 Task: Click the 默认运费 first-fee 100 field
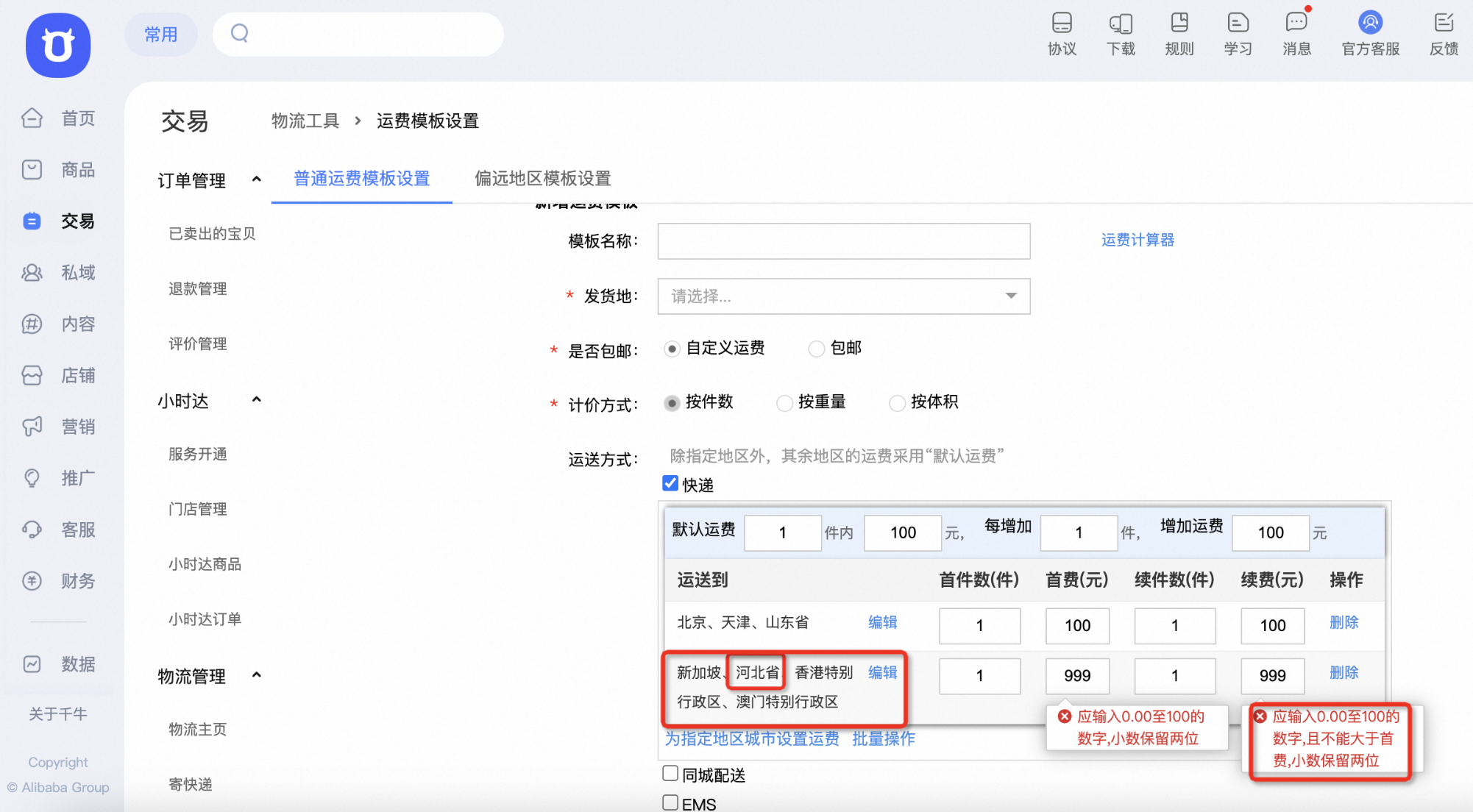[x=903, y=533]
